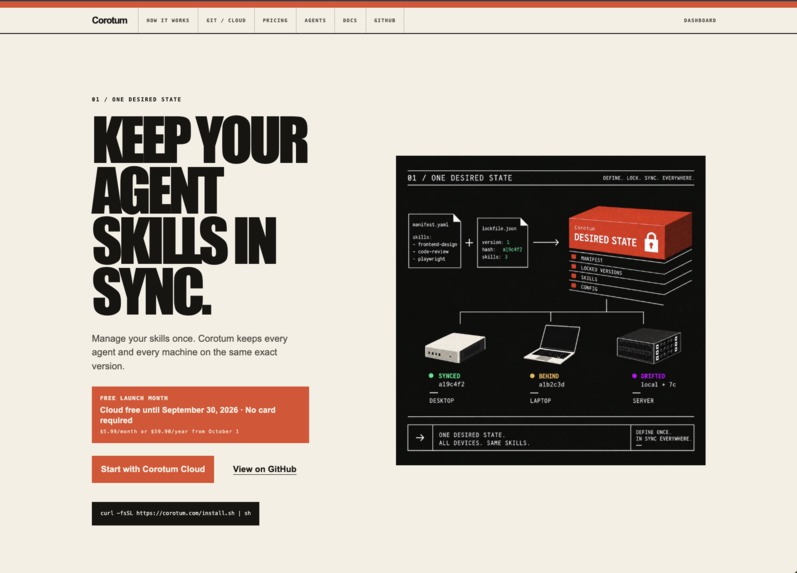Click the SERVER label in diagram
797x573 pixels.
coord(643,401)
